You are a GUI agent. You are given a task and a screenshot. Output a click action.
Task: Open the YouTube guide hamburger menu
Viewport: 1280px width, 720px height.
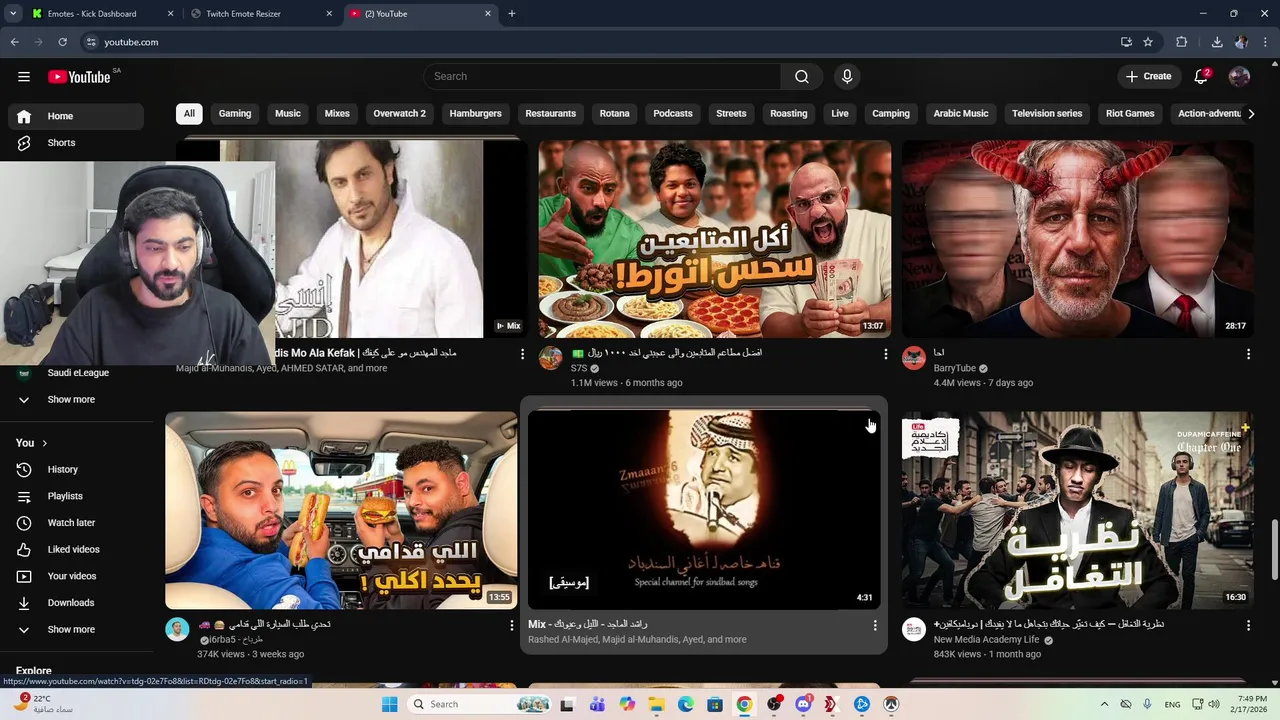point(24,76)
